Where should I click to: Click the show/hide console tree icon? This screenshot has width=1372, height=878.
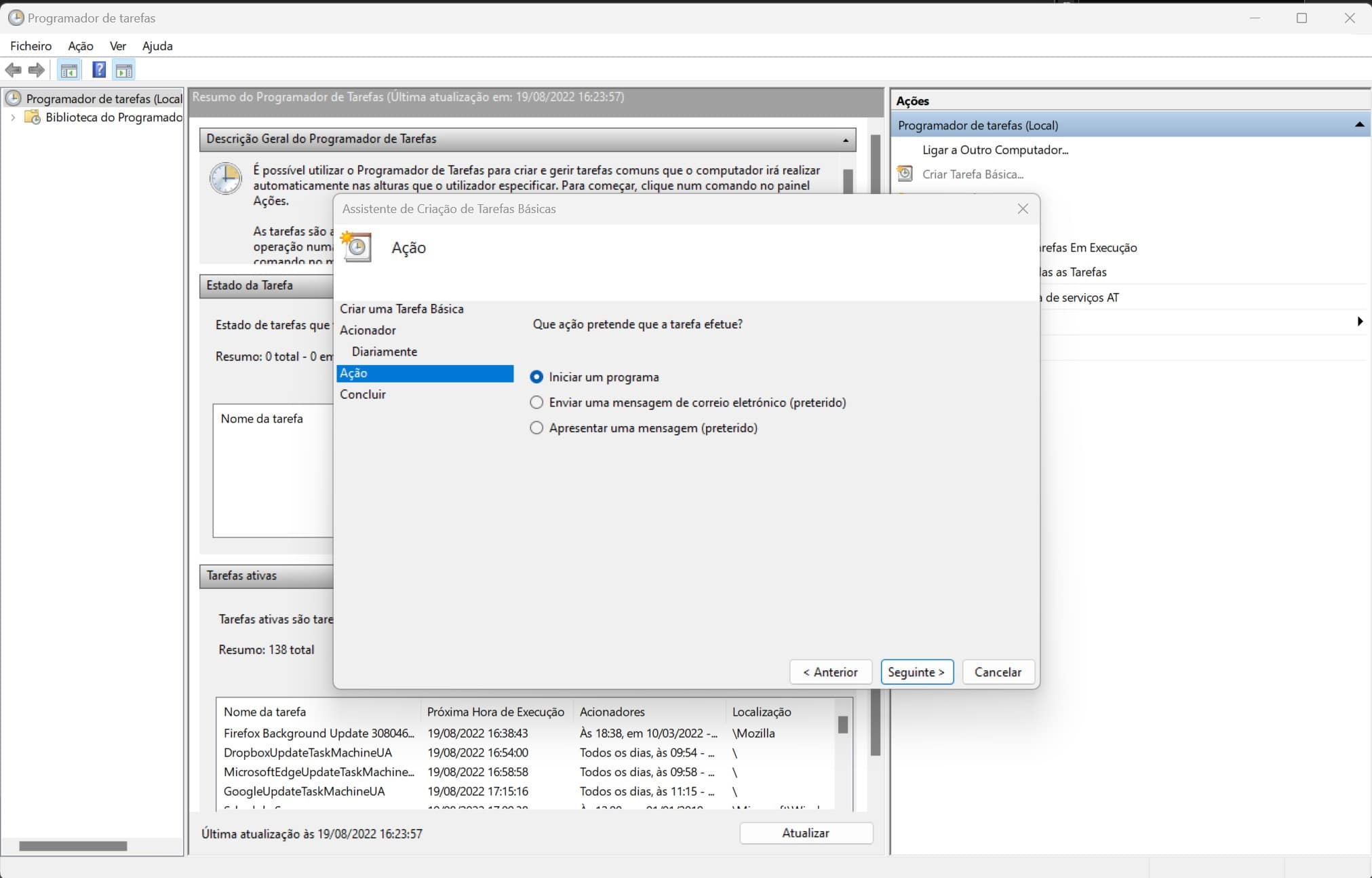(x=68, y=70)
